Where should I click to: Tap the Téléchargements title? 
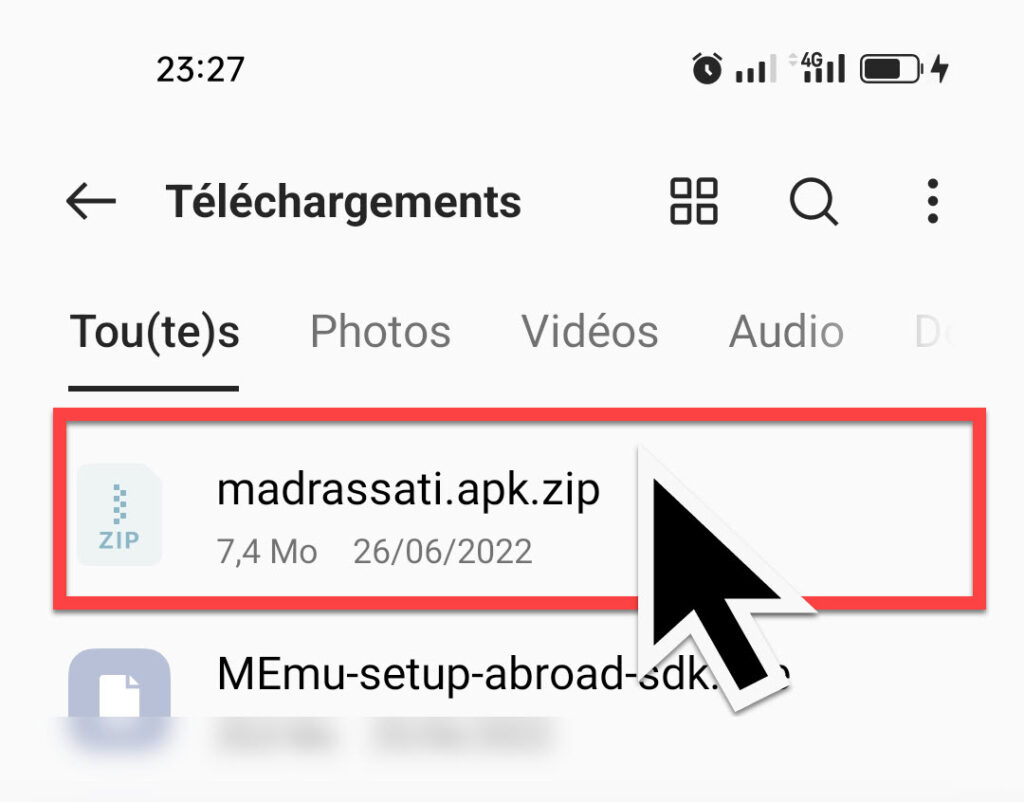click(344, 201)
